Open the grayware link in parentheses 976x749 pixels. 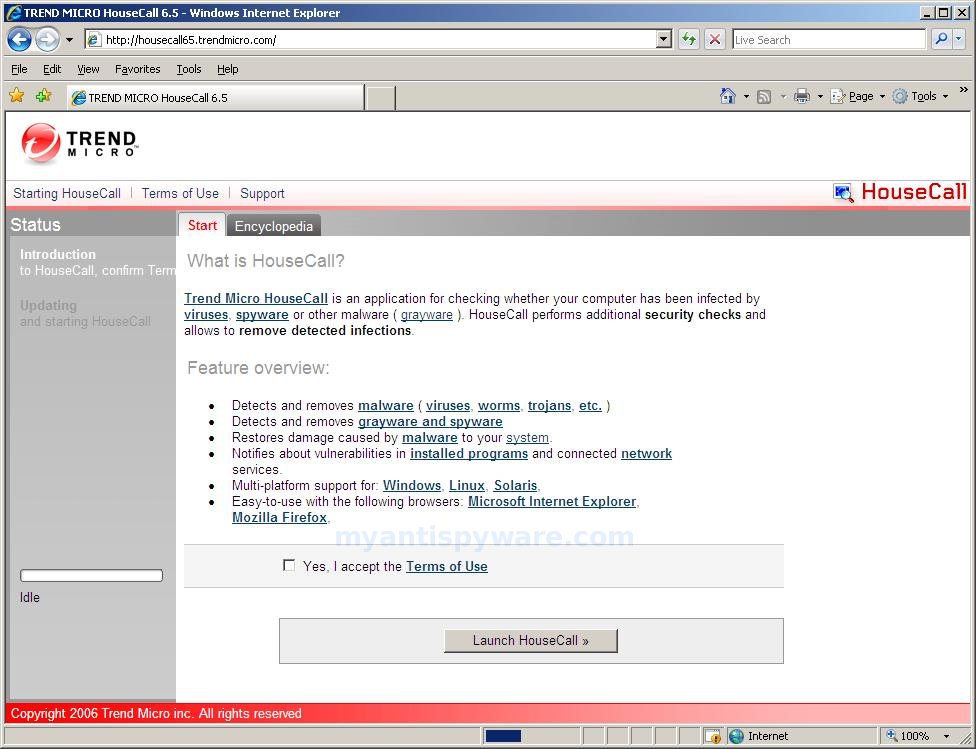pyautogui.click(x=426, y=314)
